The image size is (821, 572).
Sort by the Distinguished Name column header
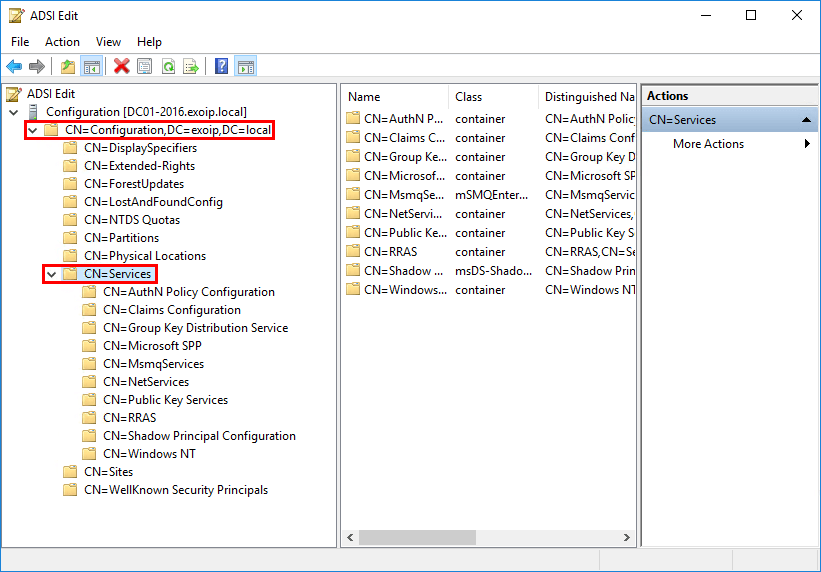(587, 97)
